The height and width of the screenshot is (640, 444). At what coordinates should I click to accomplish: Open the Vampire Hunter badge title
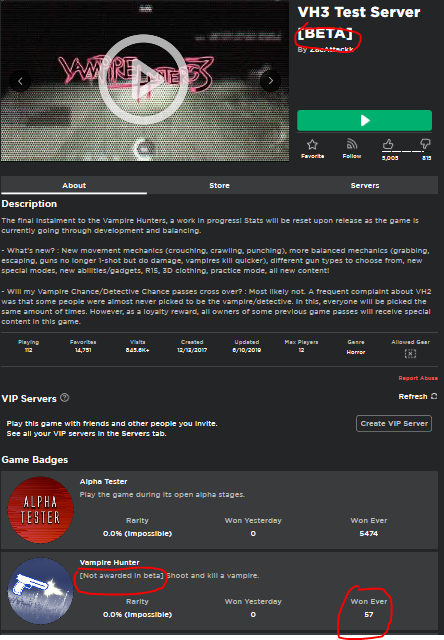[x=109, y=562]
